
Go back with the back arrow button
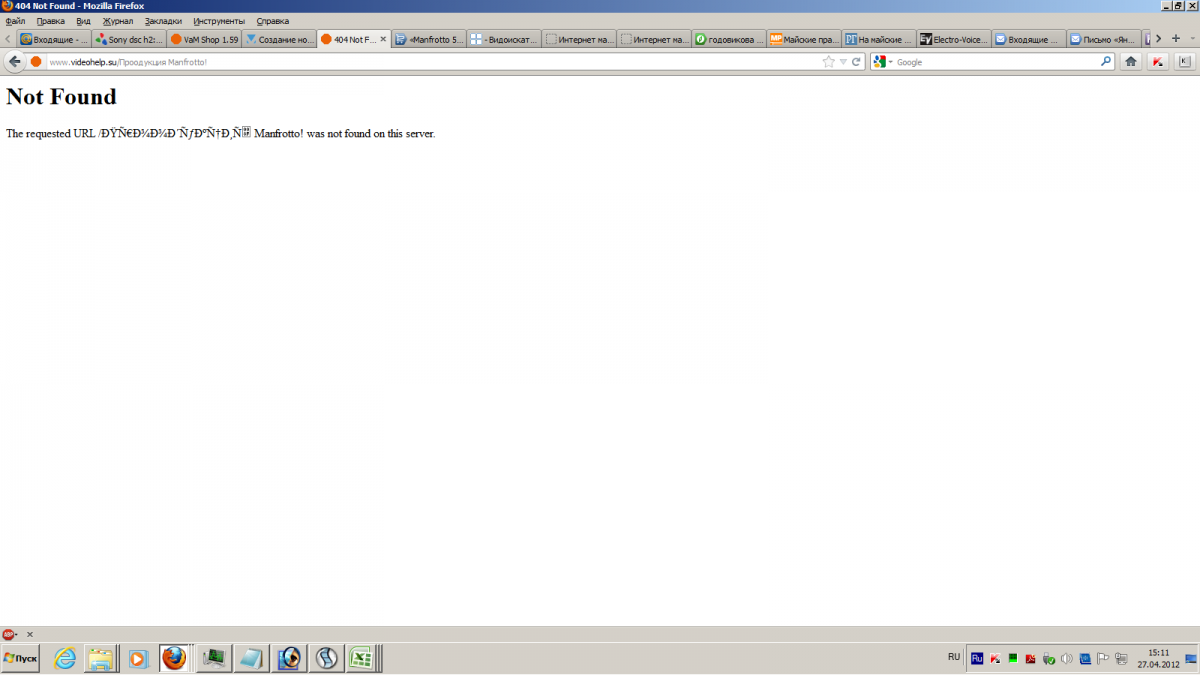pyautogui.click(x=14, y=62)
